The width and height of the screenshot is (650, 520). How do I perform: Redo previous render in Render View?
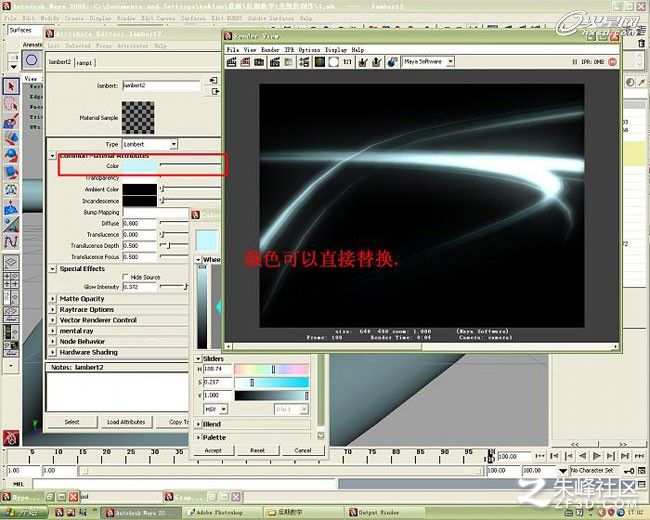[231, 62]
